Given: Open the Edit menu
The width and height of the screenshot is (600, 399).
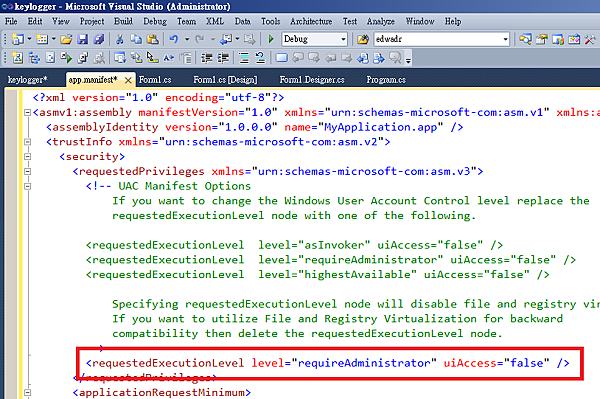Looking at the screenshot, I should point(35,21).
